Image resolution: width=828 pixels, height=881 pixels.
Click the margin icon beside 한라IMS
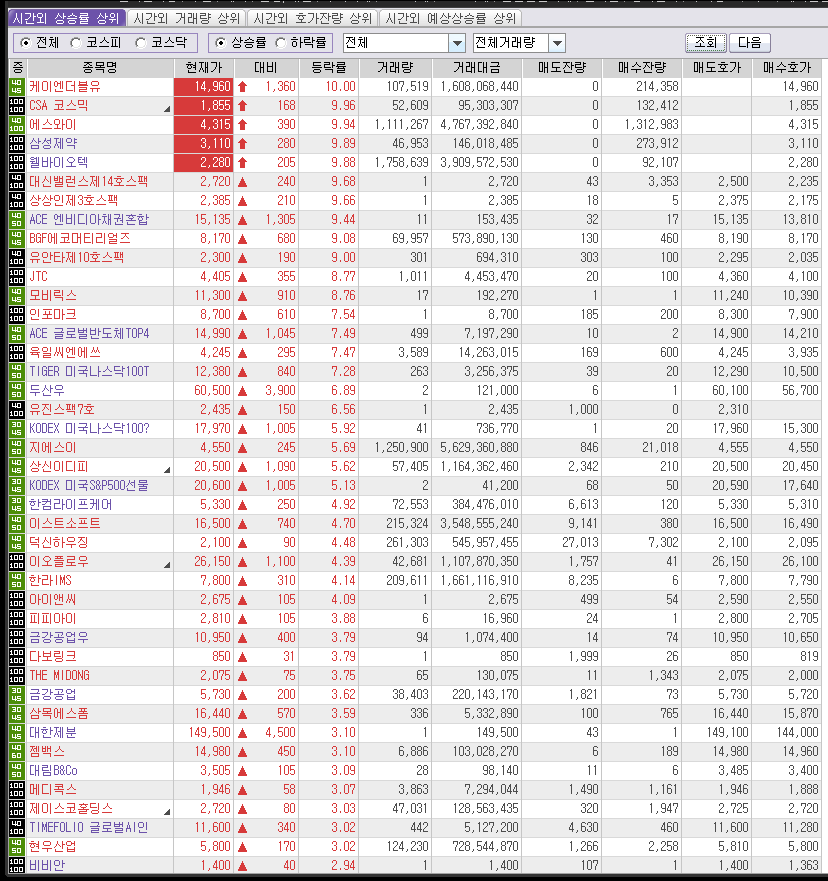pyautogui.click(x=16, y=580)
